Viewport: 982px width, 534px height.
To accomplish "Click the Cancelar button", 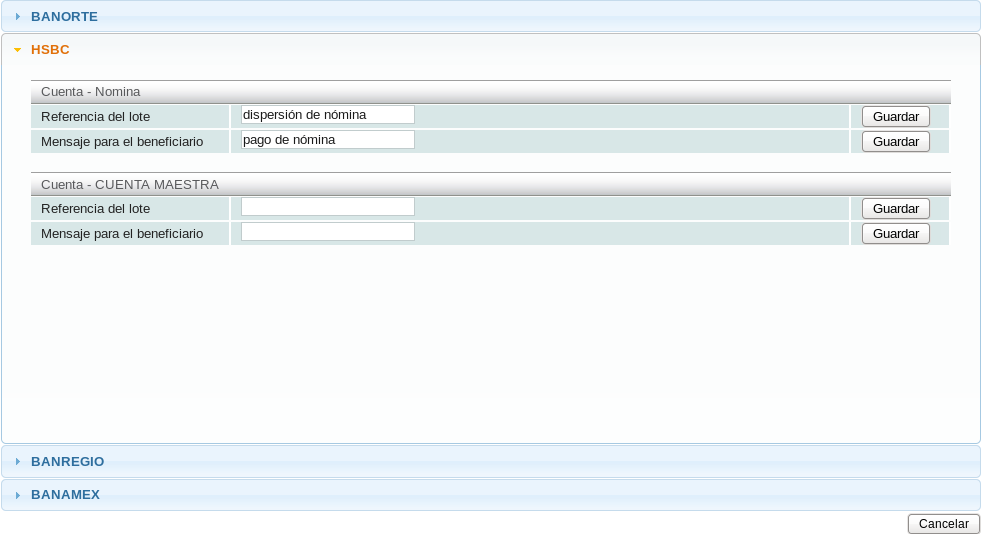I will point(943,524).
